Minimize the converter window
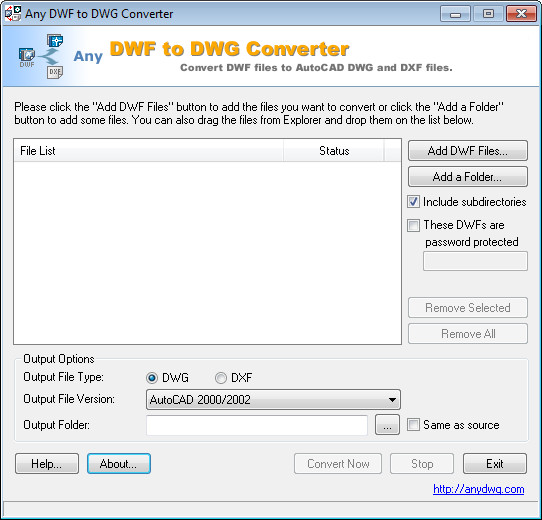542x520 pixels. [x=455, y=14]
